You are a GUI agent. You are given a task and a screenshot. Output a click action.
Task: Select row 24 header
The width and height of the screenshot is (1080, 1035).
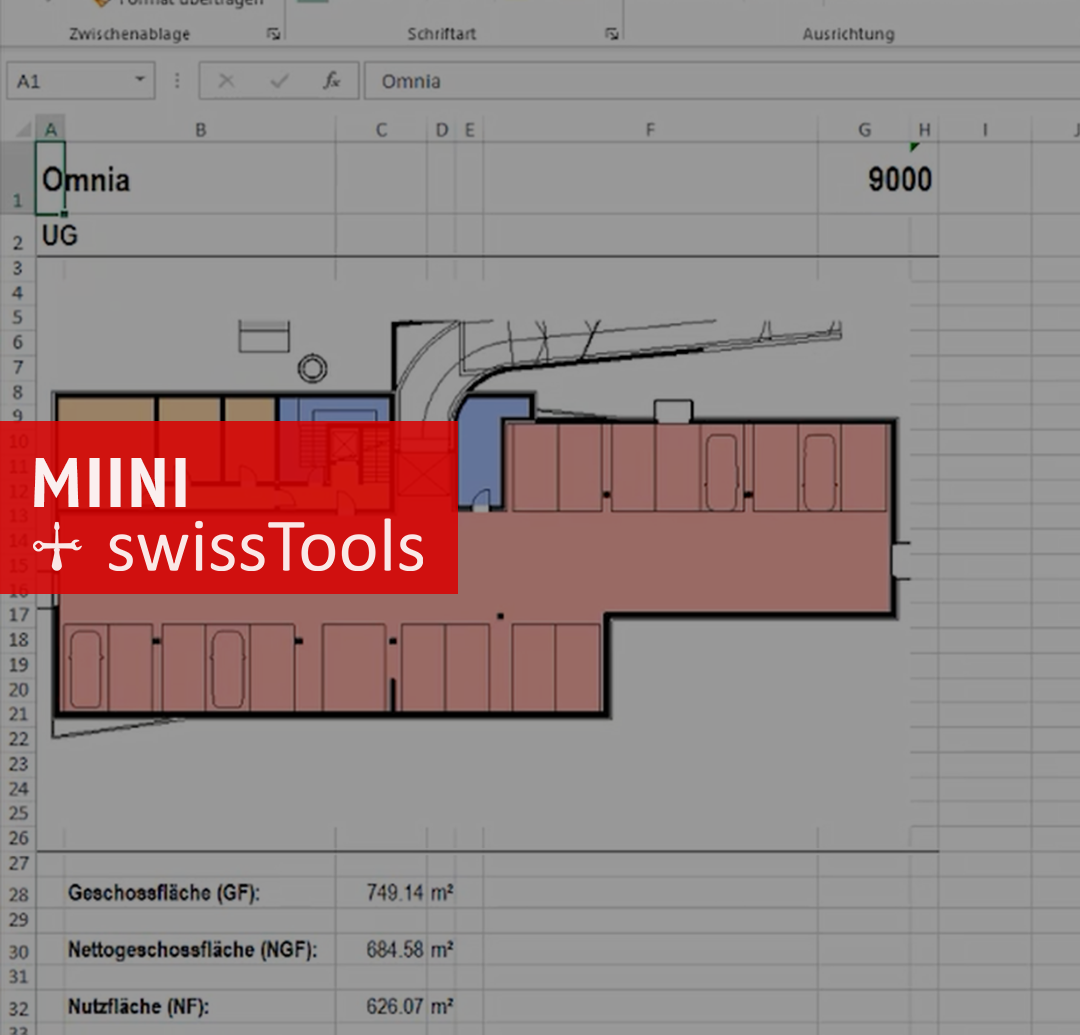[18, 788]
